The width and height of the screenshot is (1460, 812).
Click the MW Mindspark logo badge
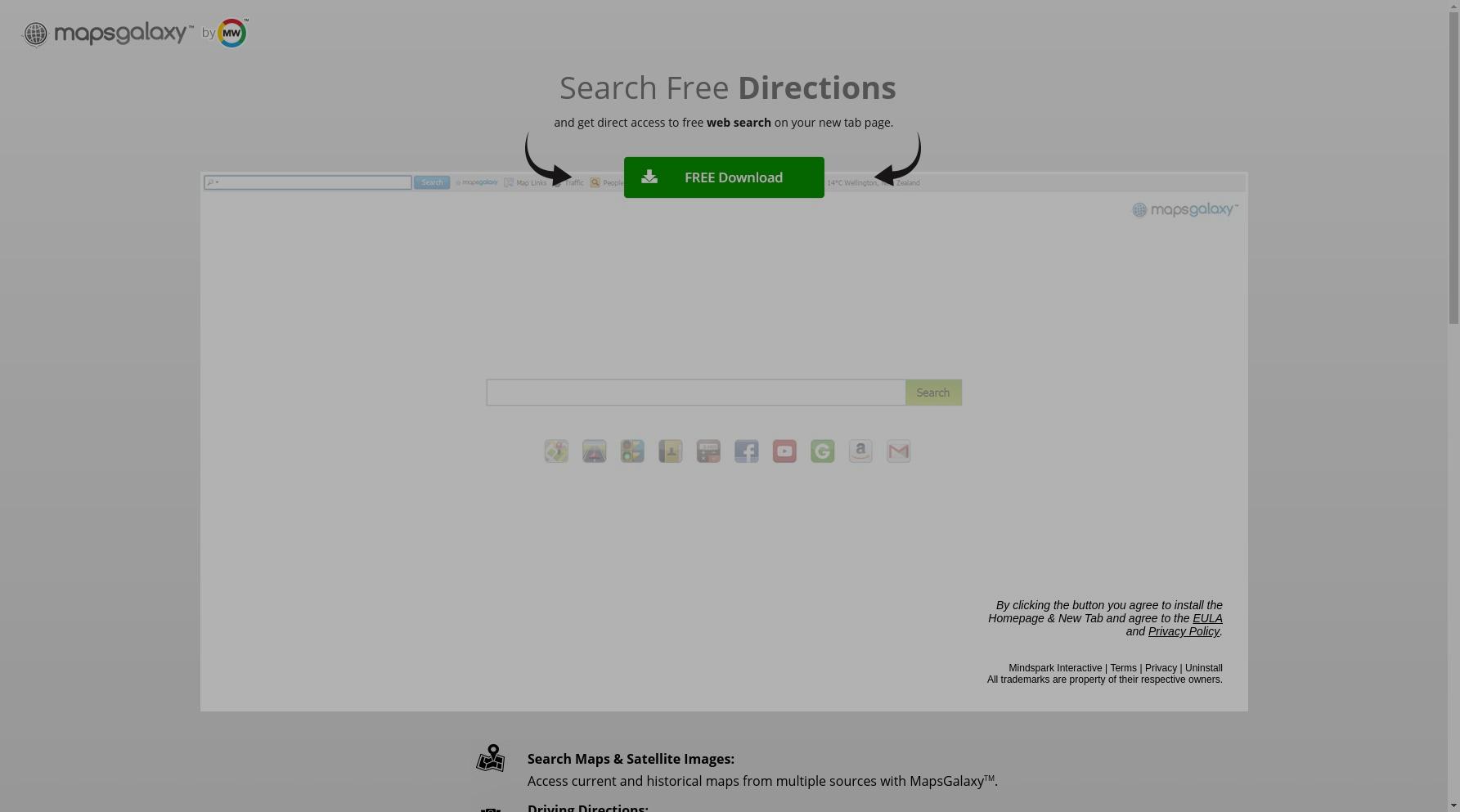point(232,33)
